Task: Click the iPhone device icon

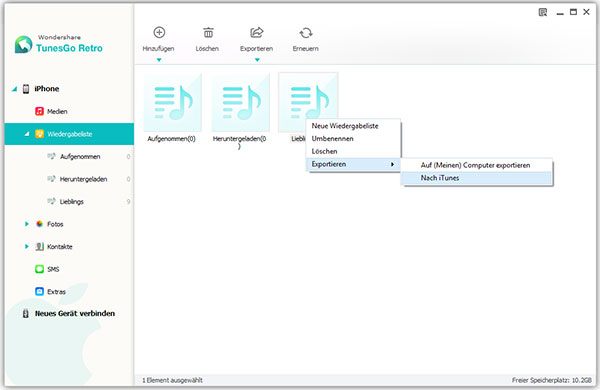Action: (26, 89)
